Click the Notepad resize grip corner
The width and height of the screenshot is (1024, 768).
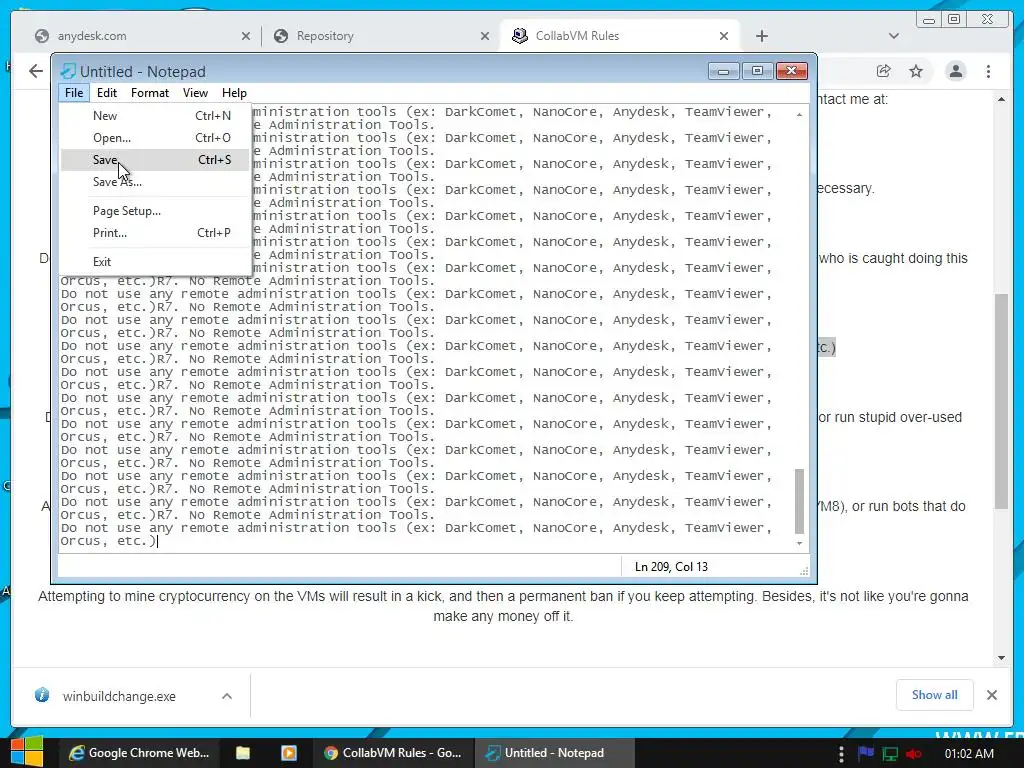pyautogui.click(x=804, y=571)
